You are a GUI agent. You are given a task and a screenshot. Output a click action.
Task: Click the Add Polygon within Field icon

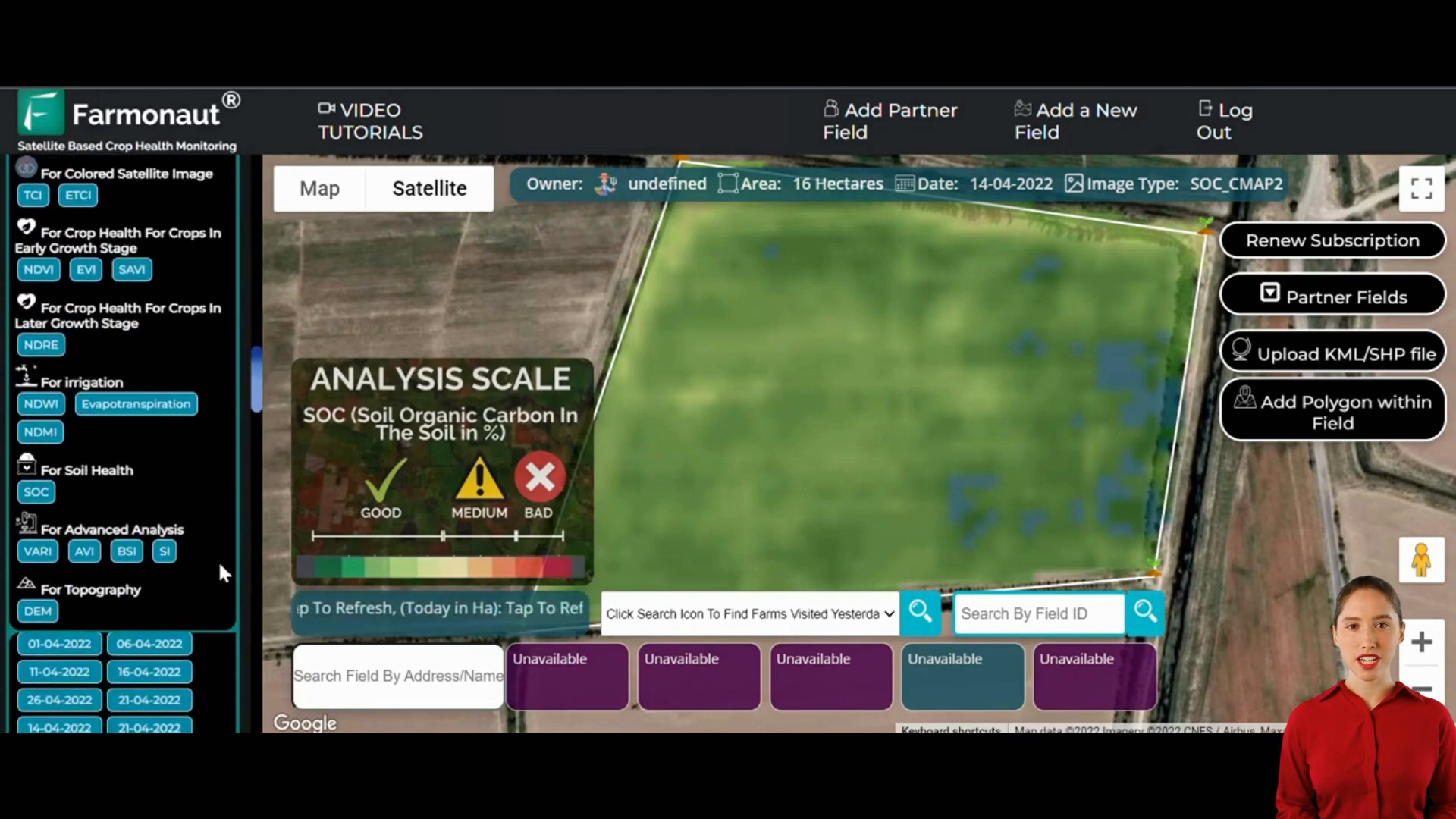point(1244,397)
